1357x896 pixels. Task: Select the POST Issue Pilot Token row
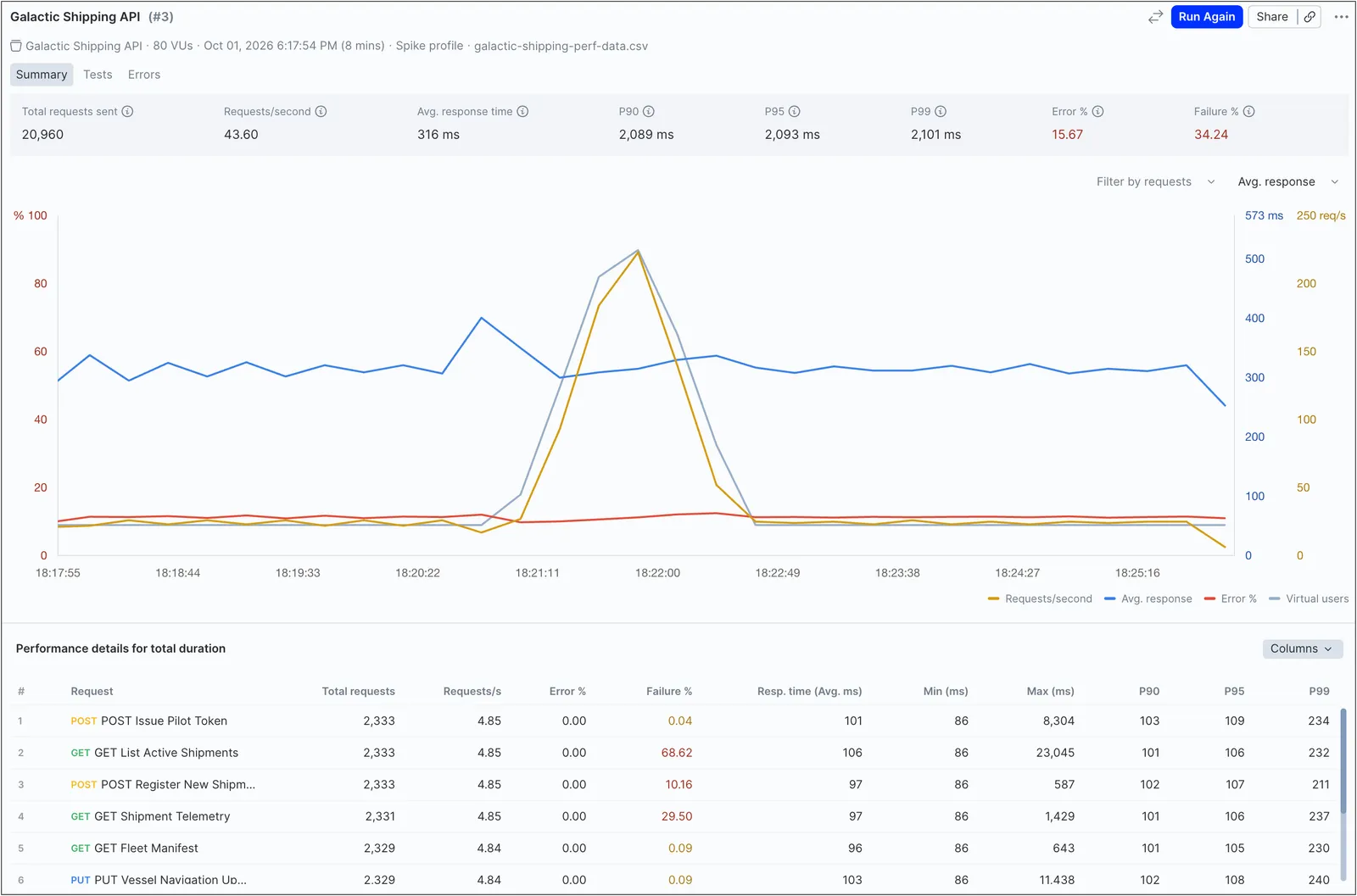tap(675, 721)
